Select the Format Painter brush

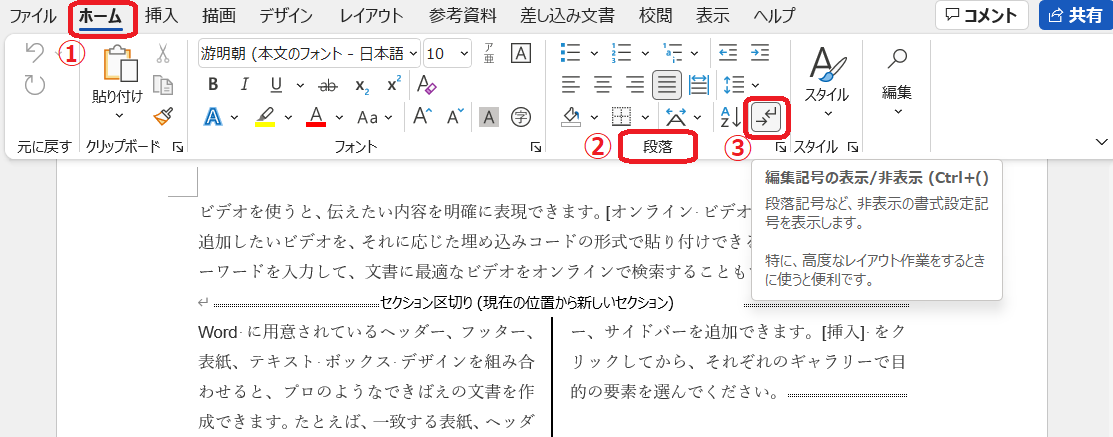pyautogui.click(x=163, y=116)
